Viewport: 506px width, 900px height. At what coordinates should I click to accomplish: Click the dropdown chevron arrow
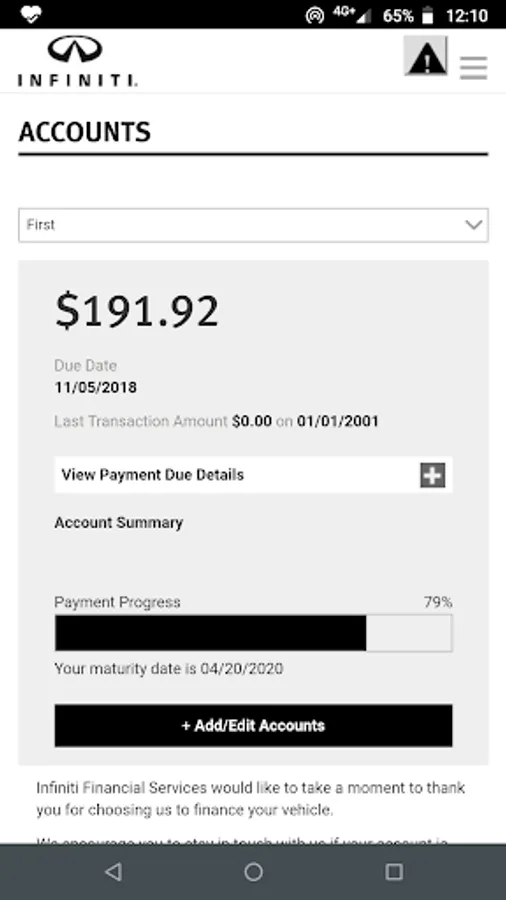[x=473, y=224]
